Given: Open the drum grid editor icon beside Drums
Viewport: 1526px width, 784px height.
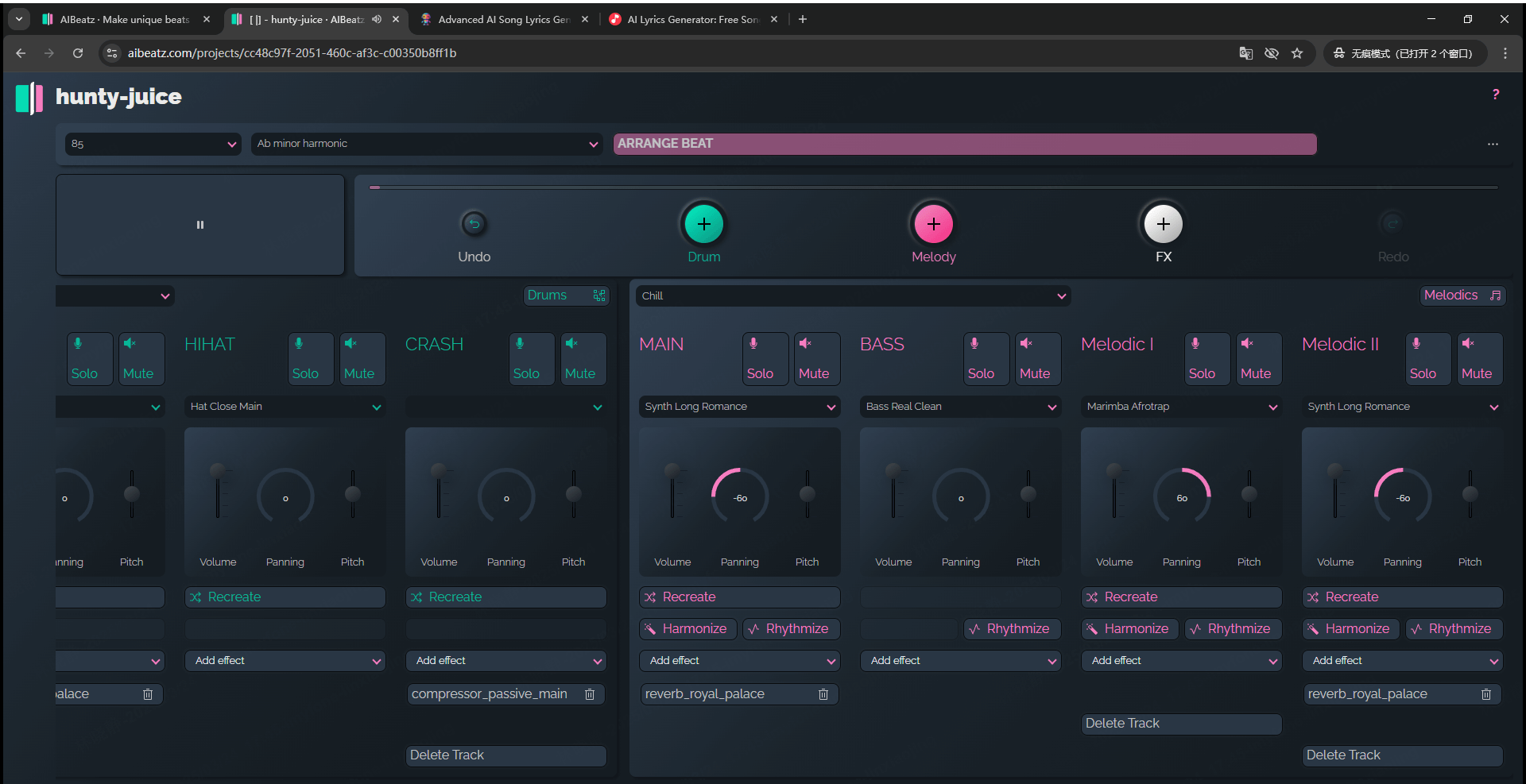Looking at the screenshot, I should point(599,295).
